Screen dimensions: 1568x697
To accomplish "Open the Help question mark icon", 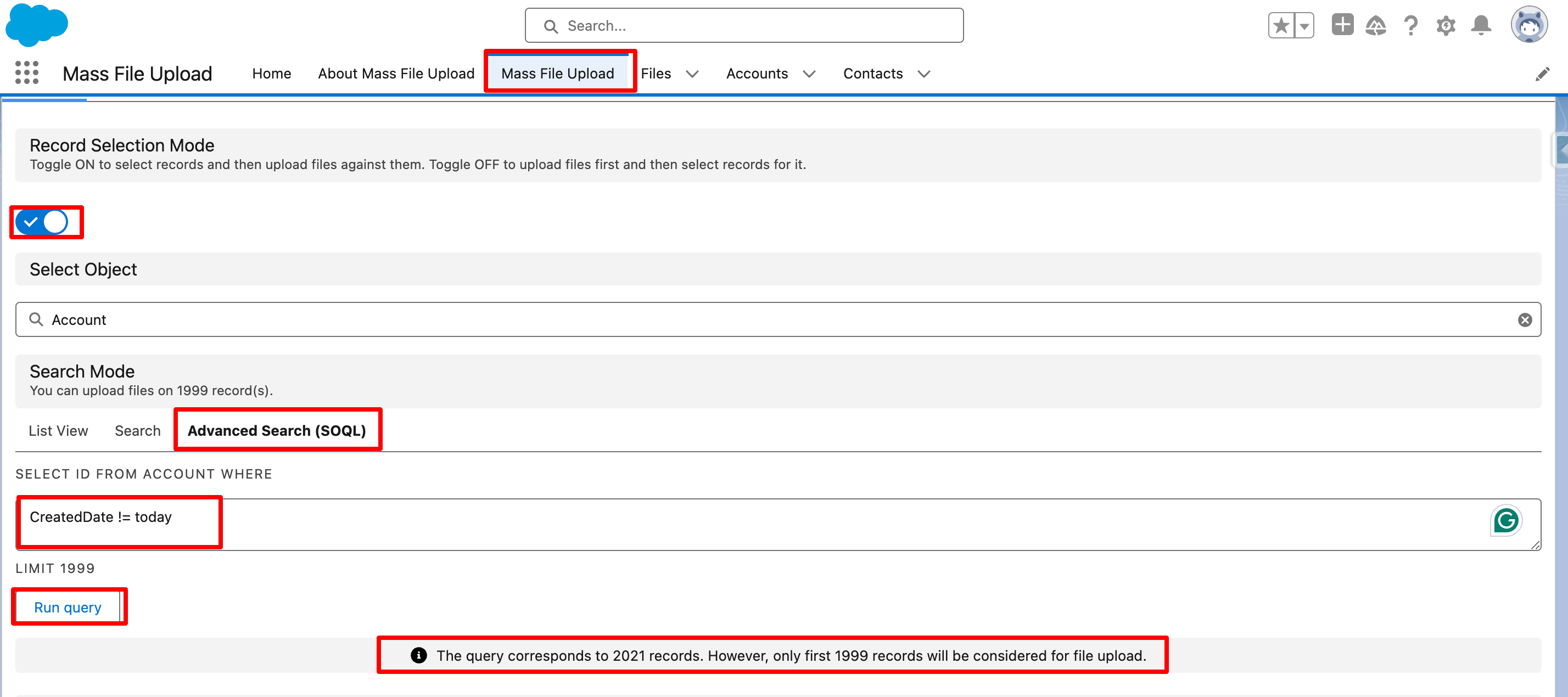I will coord(1411,26).
